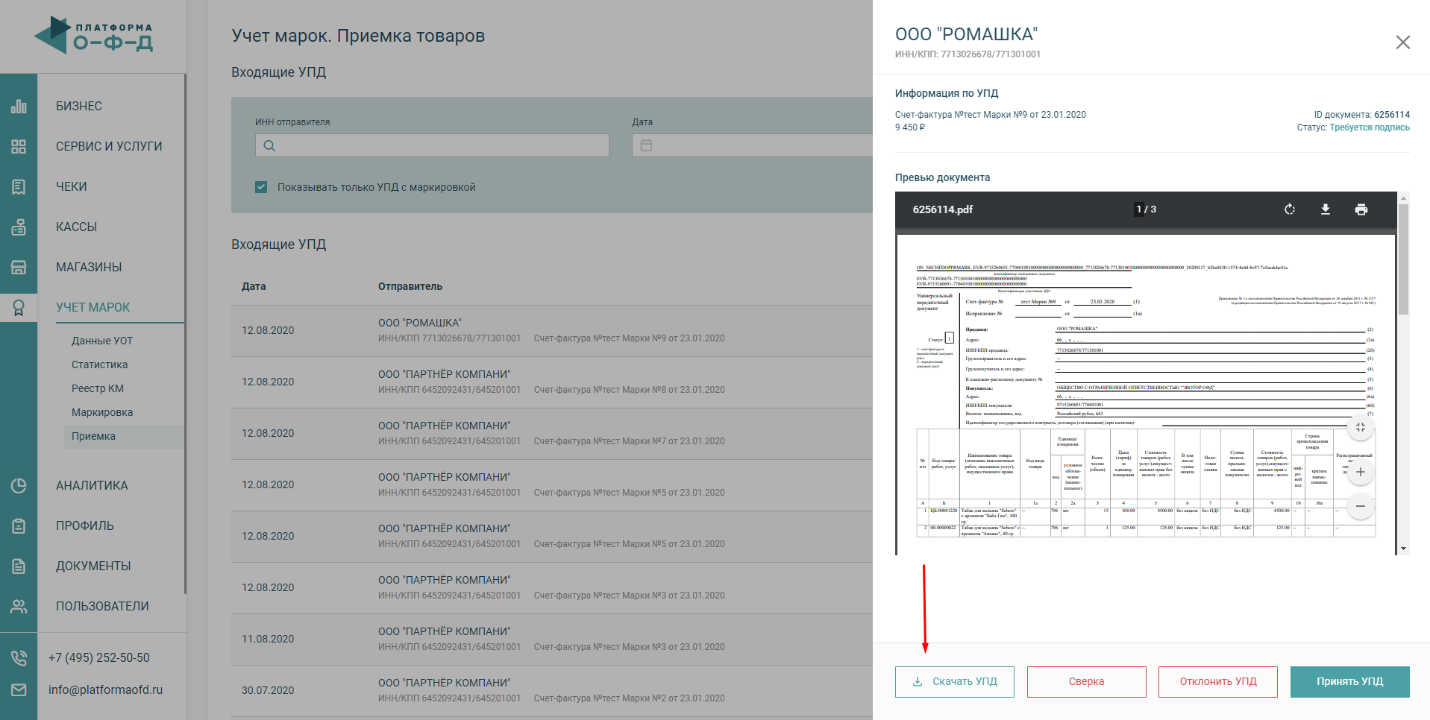Screen dimensions: 1430x720
Task: Select the 30.07.2020 row in the list
Action: [x=551, y=689]
